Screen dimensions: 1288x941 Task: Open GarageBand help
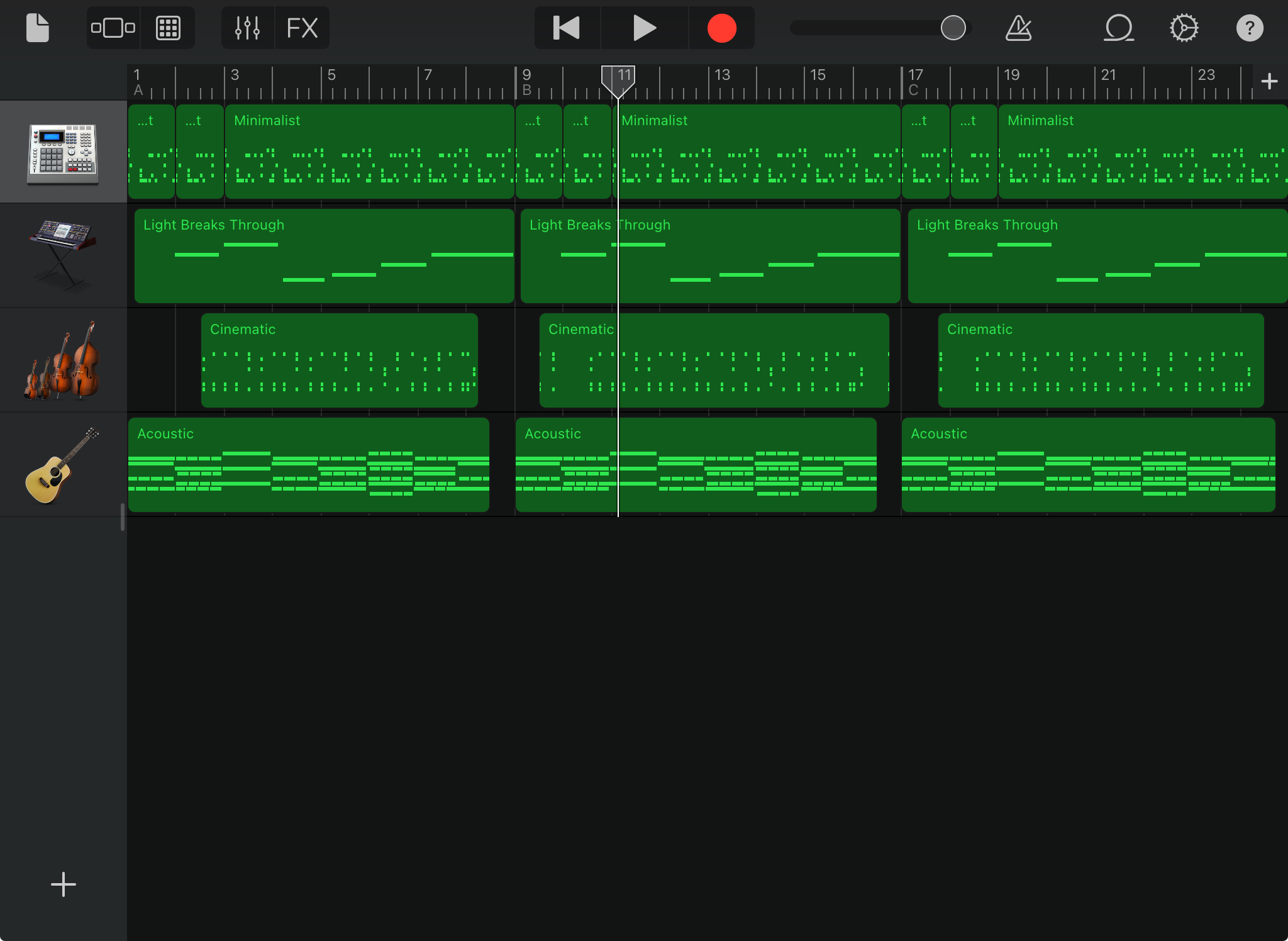pos(1250,28)
